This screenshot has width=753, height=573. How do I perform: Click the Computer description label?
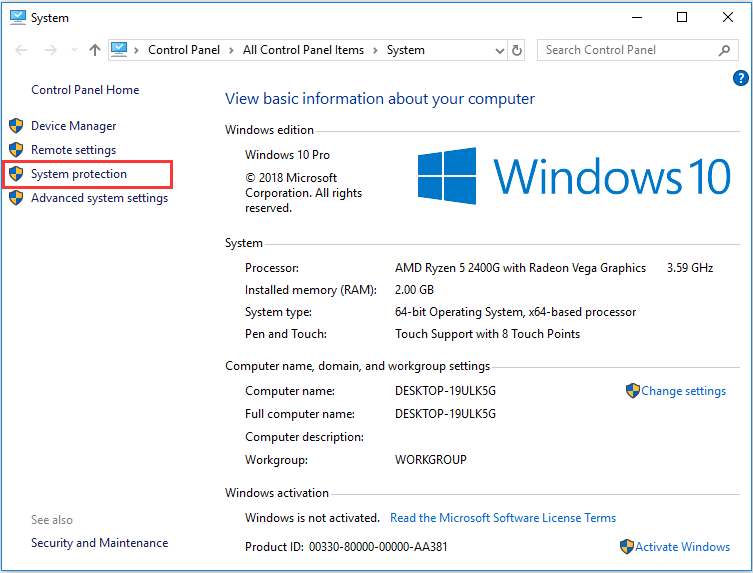click(304, 437)
